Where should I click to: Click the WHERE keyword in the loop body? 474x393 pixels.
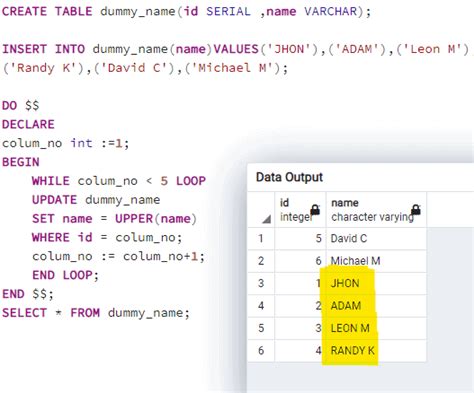point(51,237)
